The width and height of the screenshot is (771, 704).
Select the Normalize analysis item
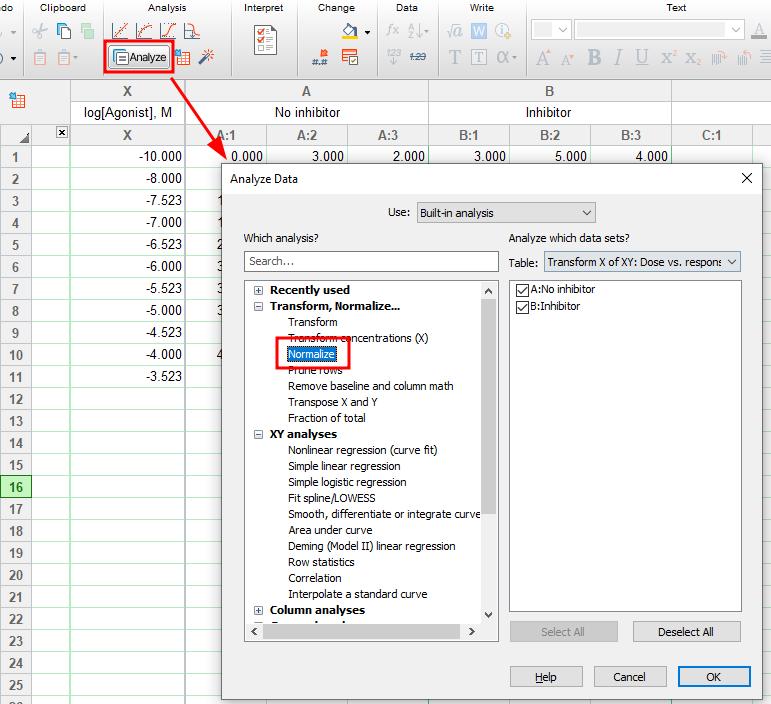coord(311,354)
